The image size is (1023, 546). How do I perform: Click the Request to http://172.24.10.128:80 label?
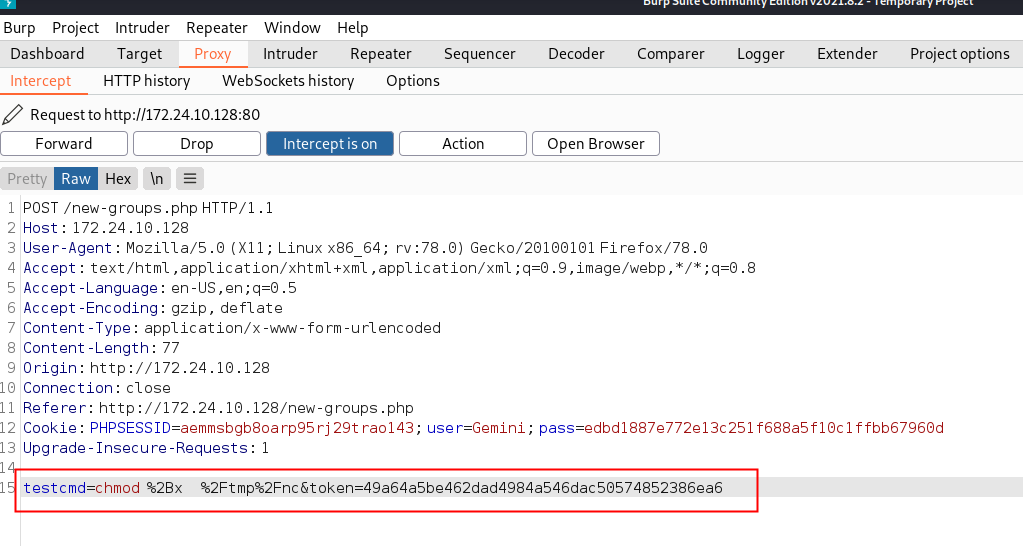pyautogui.click(x=145, y=115)
